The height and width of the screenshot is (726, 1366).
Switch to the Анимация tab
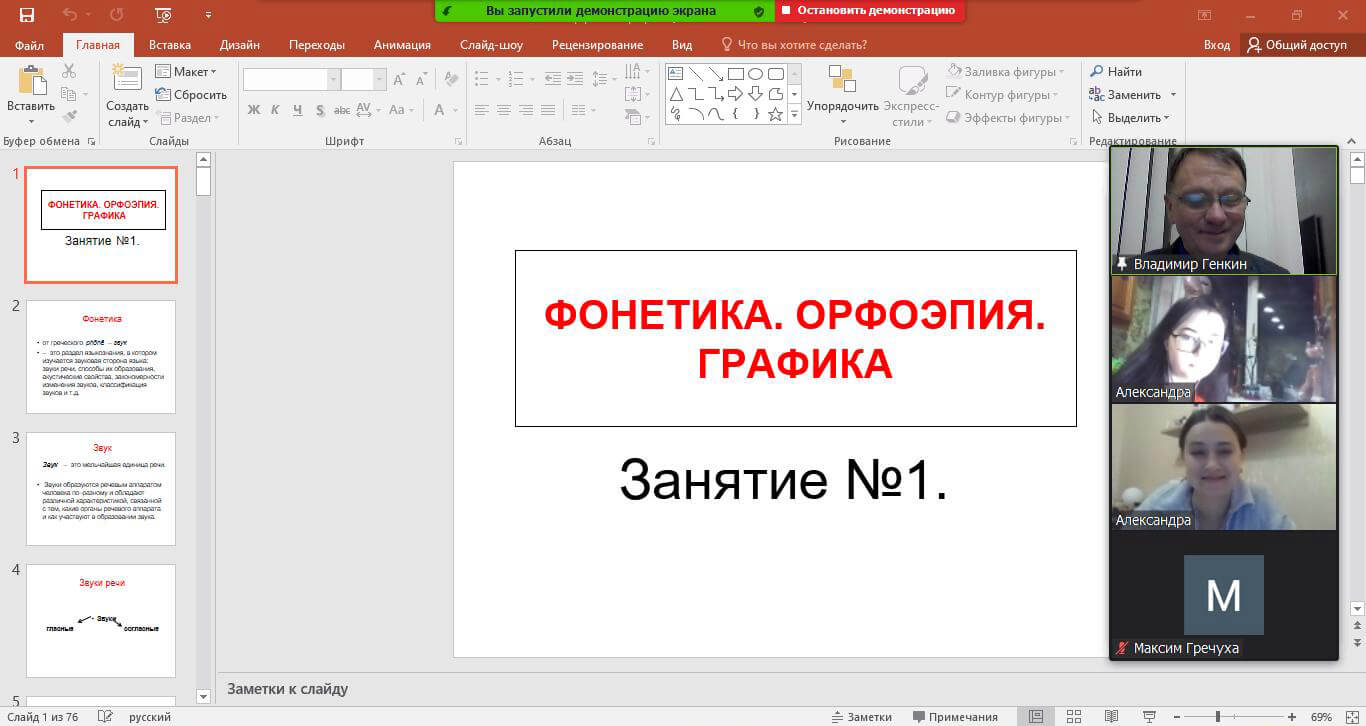[402, 45]
